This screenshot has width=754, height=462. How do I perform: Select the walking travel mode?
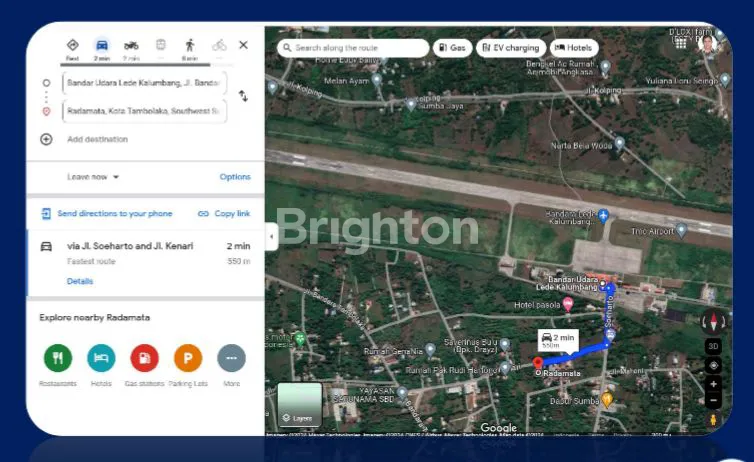coord(190,46)
